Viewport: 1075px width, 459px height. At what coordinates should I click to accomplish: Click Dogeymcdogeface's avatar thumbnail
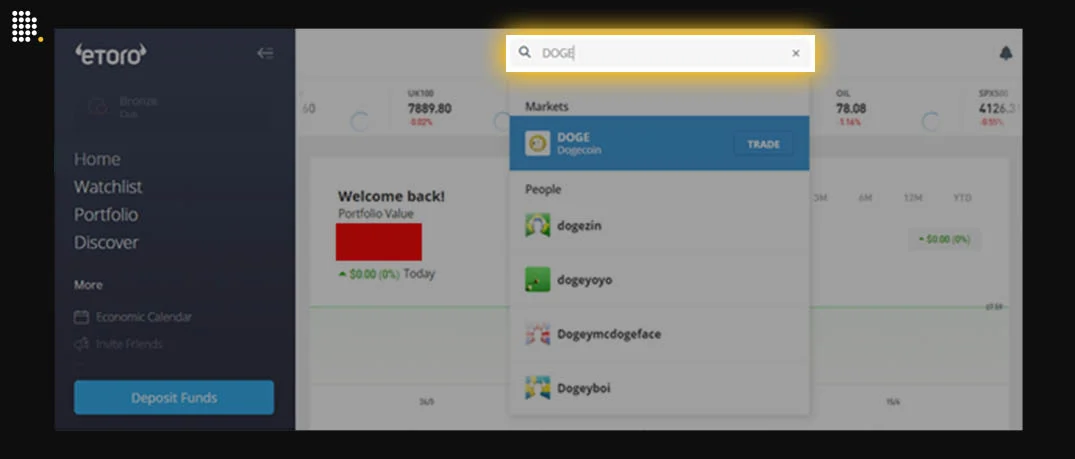538,333
